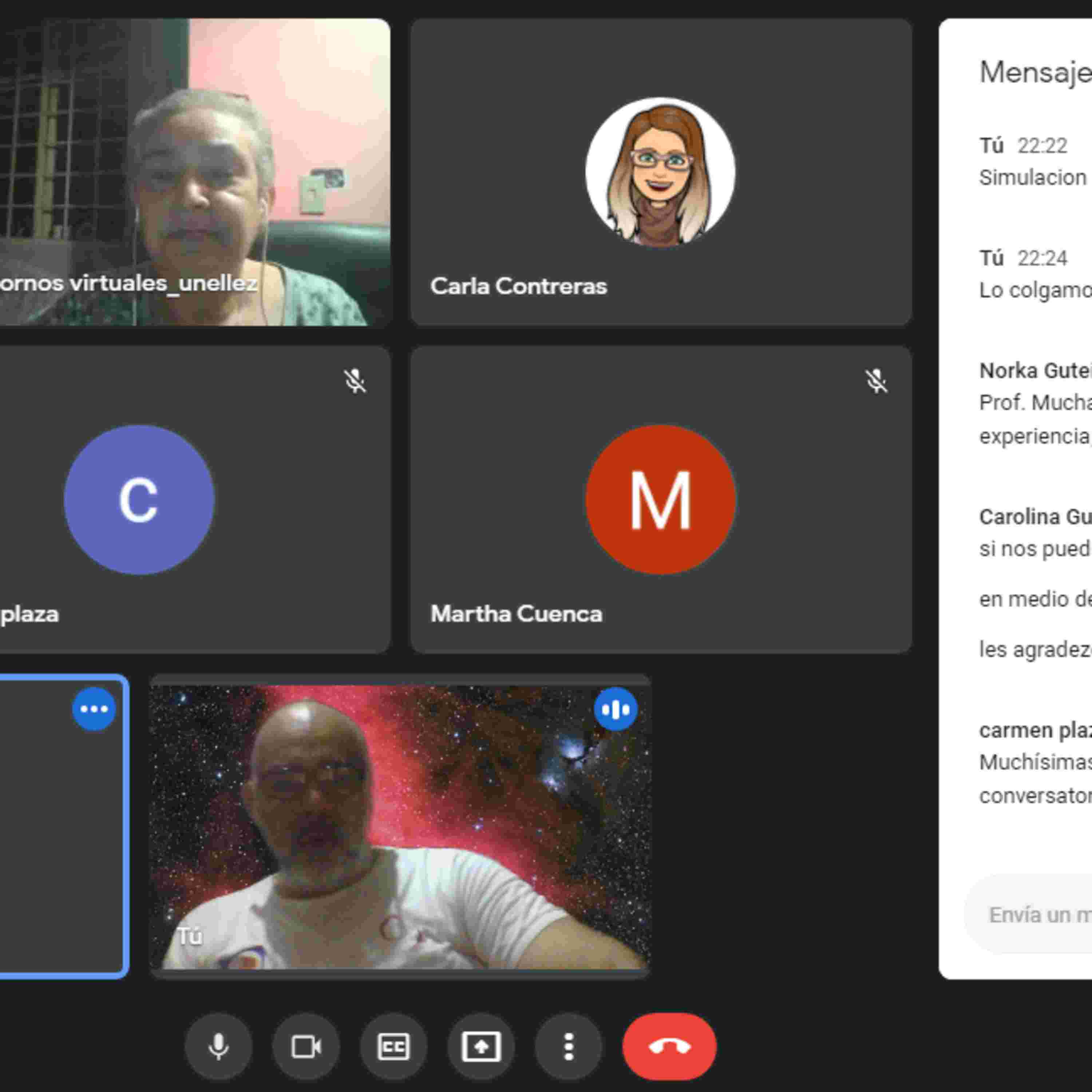Click the Martha Cuenca name label
Image resolution: width=1092 pixels, height=1092 pixels.
pos(516,614)
